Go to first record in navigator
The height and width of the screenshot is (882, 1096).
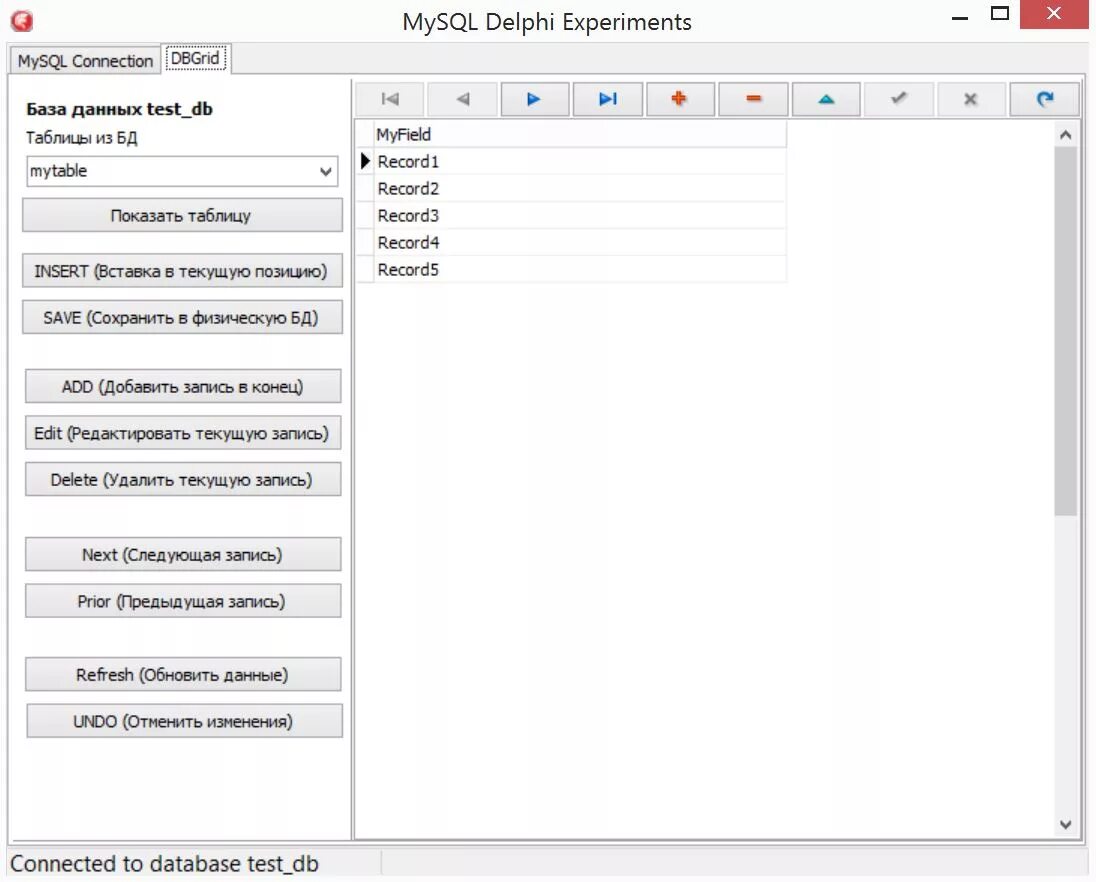tap(389, 99)
